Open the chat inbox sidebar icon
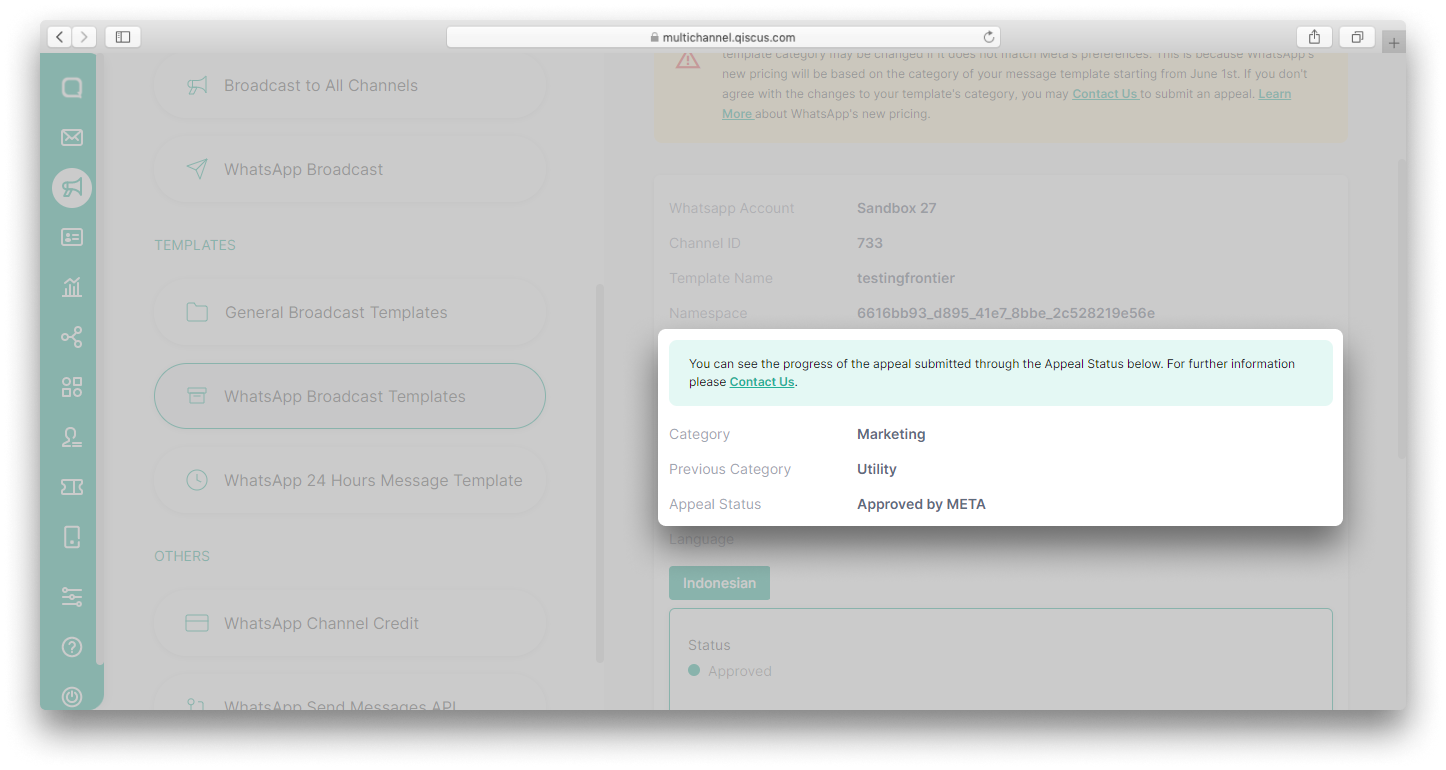Screen dimensions: 1446x770 pyautogui.click(x=72, y=88)
